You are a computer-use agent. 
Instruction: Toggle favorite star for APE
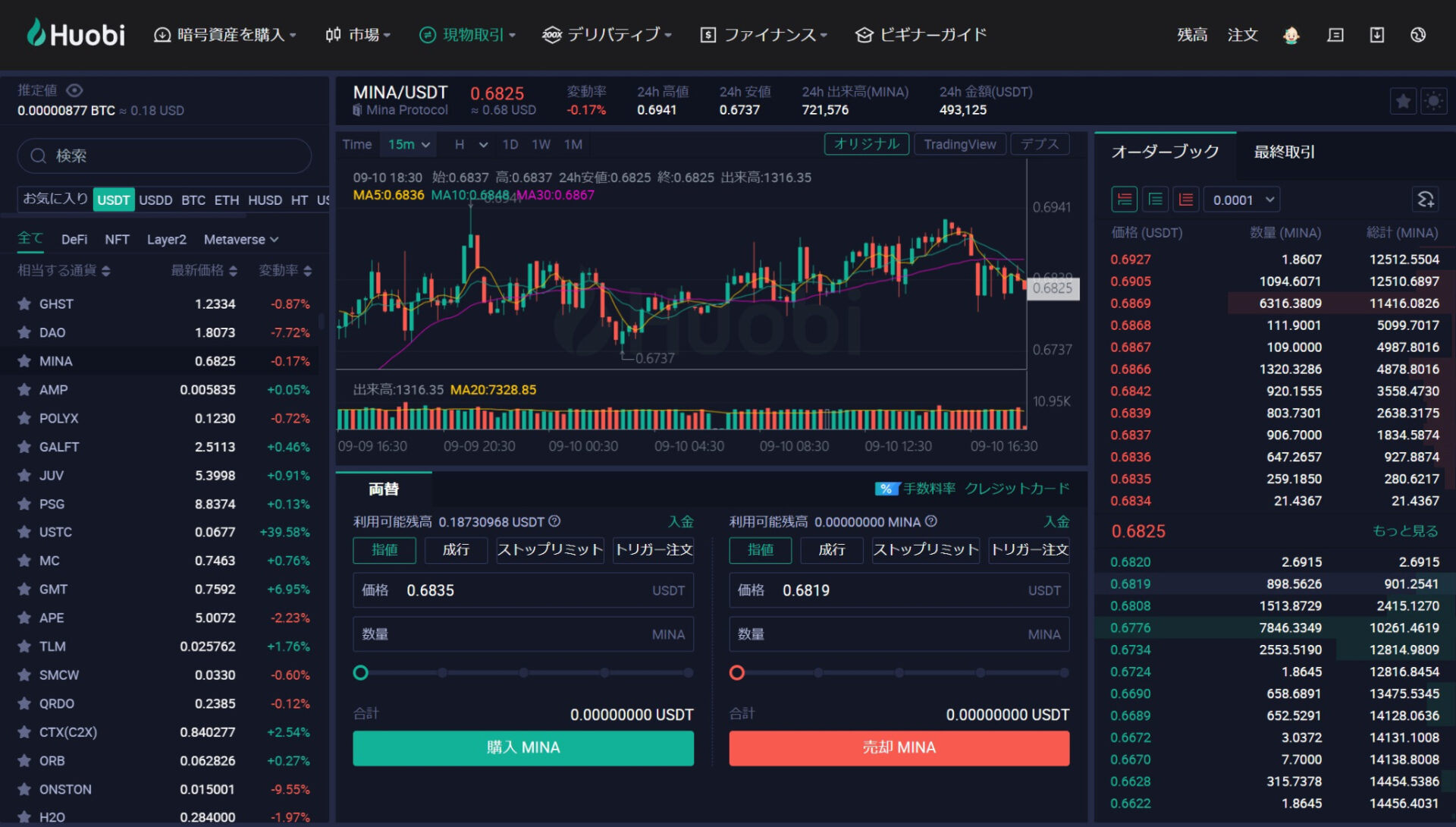click(24, 618)
